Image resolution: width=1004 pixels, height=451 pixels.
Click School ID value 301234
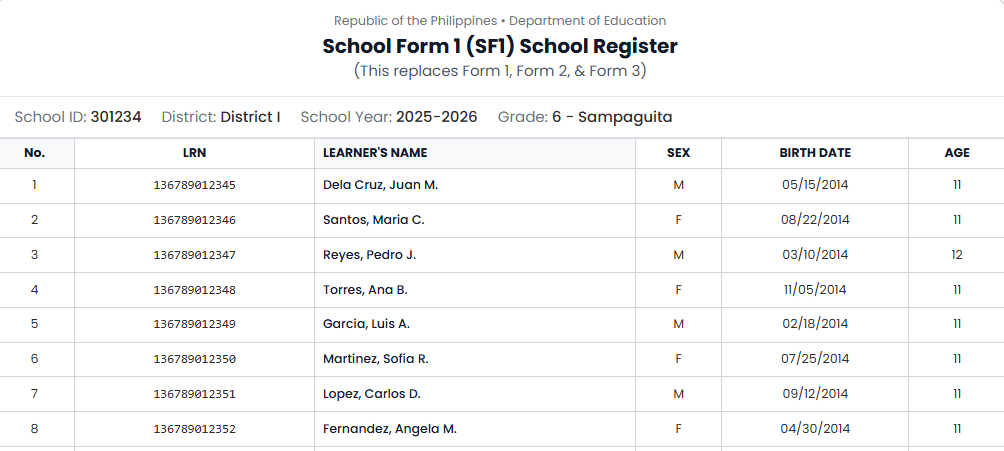(116, 117)
